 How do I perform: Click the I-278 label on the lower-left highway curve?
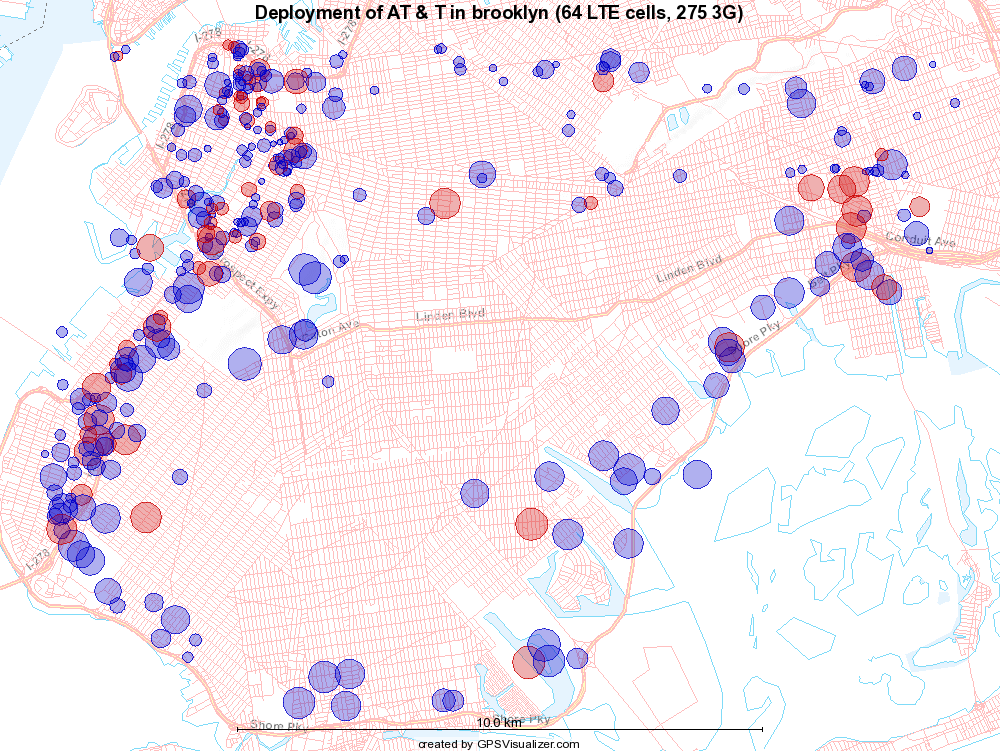38,561
